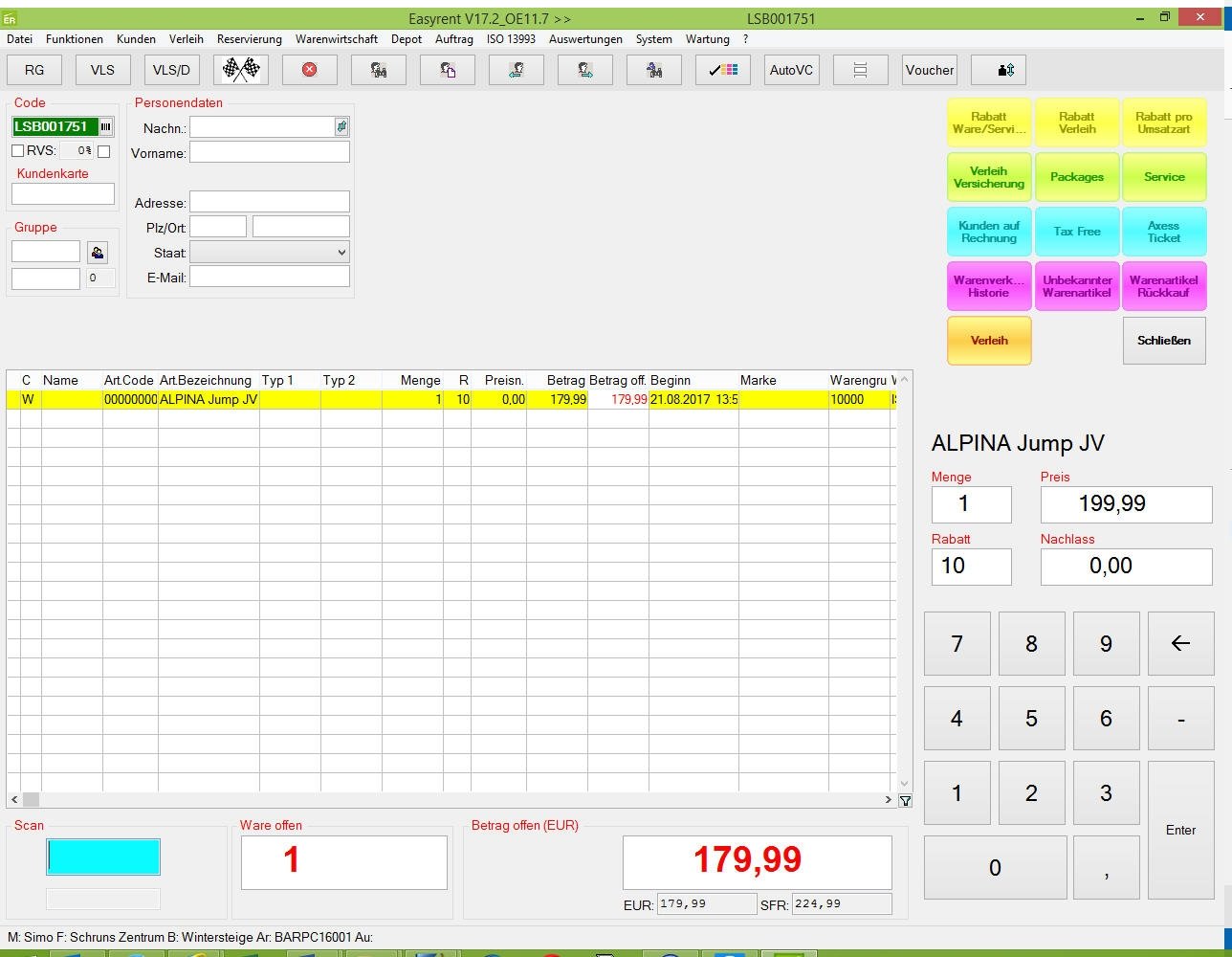Click the Schließen button

(1164, 341)
